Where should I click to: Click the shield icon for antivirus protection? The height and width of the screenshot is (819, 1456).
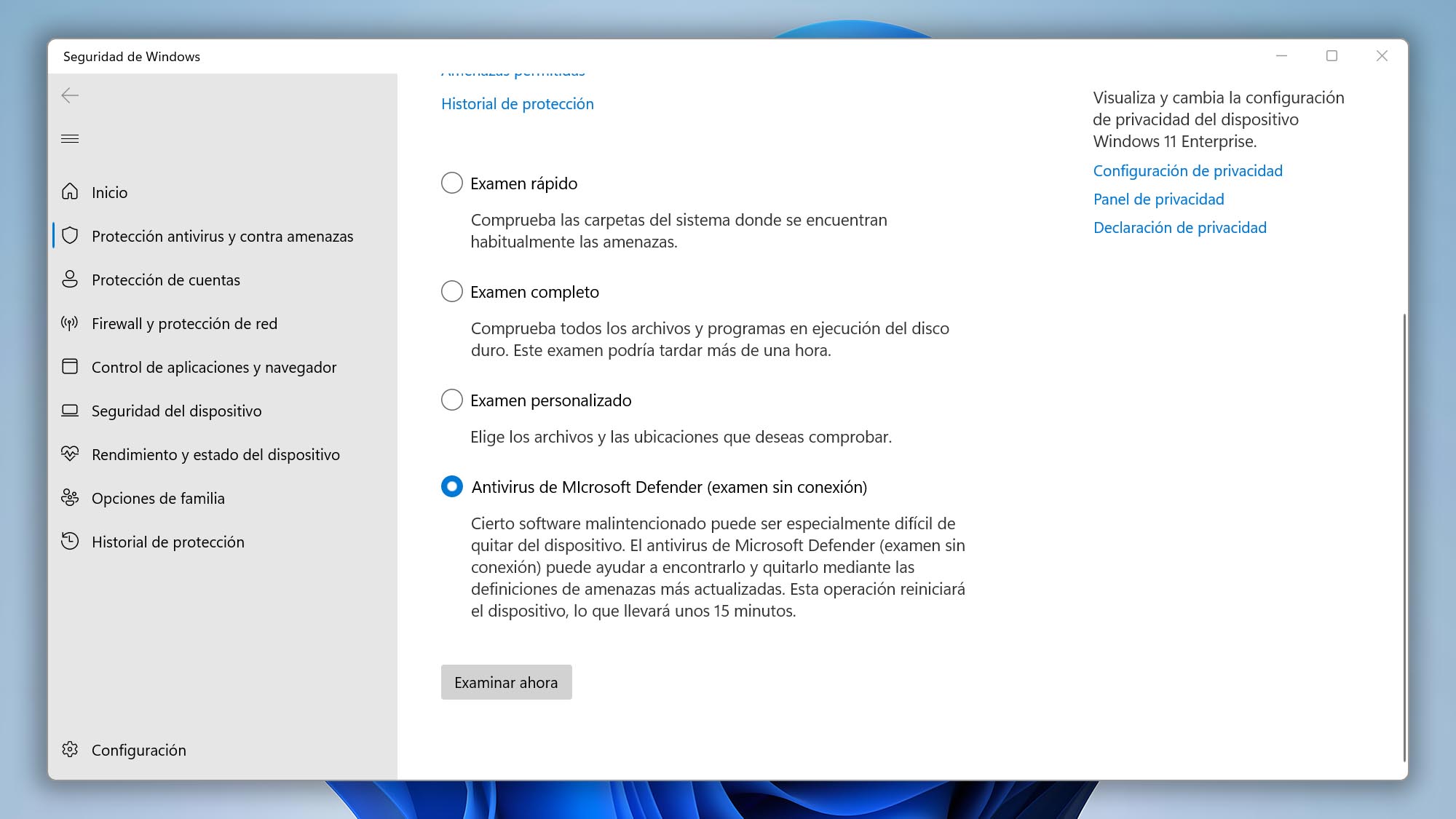click(70, 235)
